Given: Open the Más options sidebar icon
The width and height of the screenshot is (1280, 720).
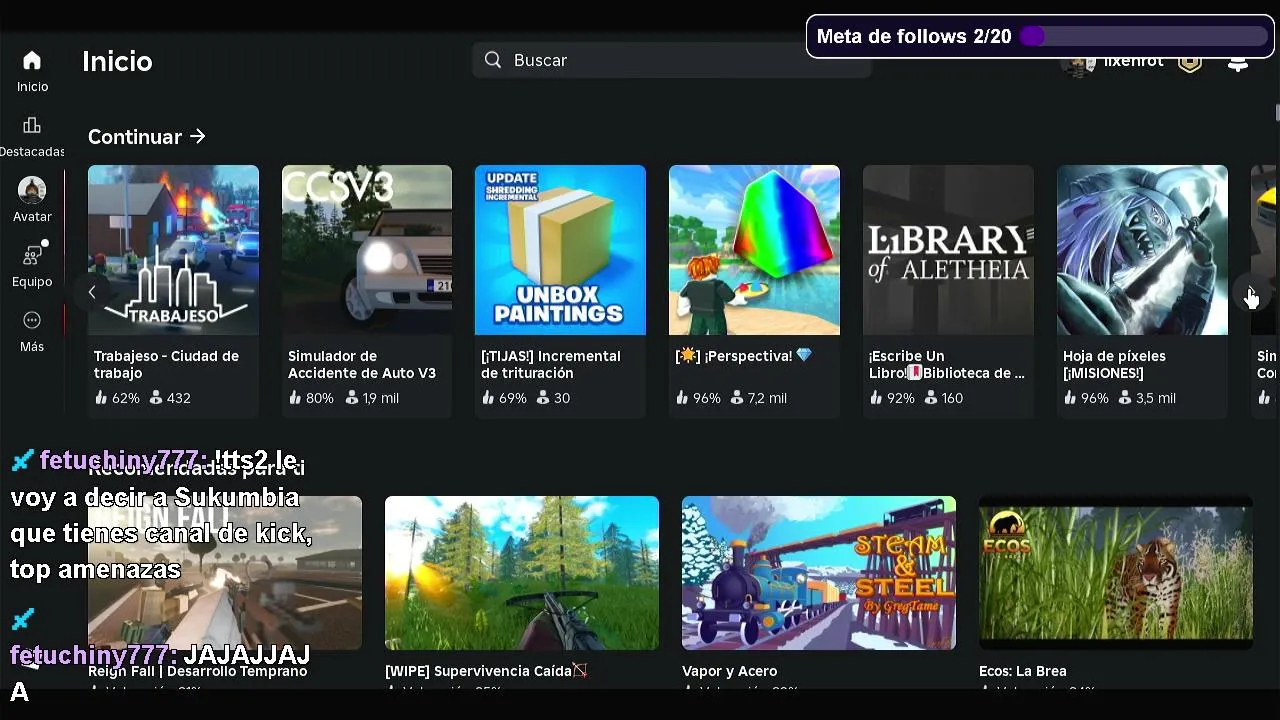Looking at the screenshot, I should [32, 320].
